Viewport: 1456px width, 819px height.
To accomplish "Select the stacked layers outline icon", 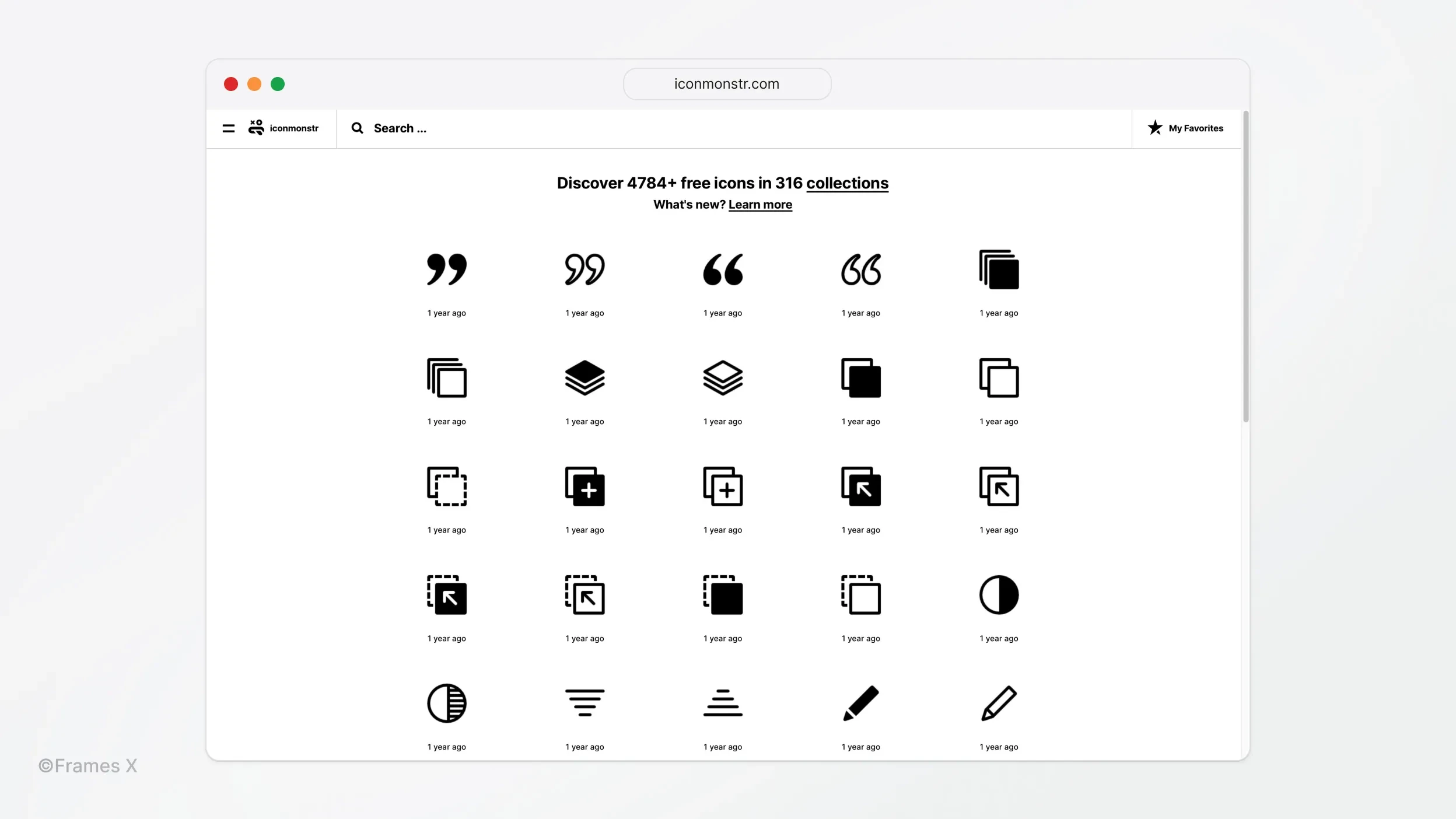I will [x=723, y=377].
